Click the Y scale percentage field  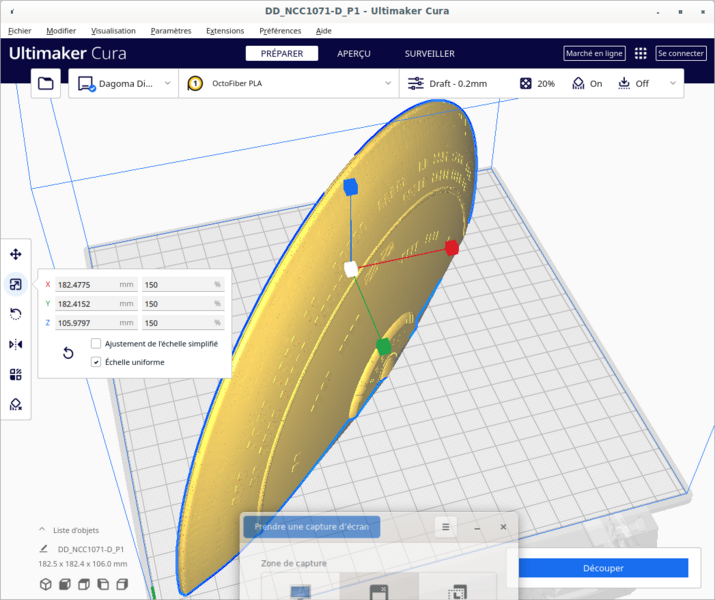(x=183, y=304)
